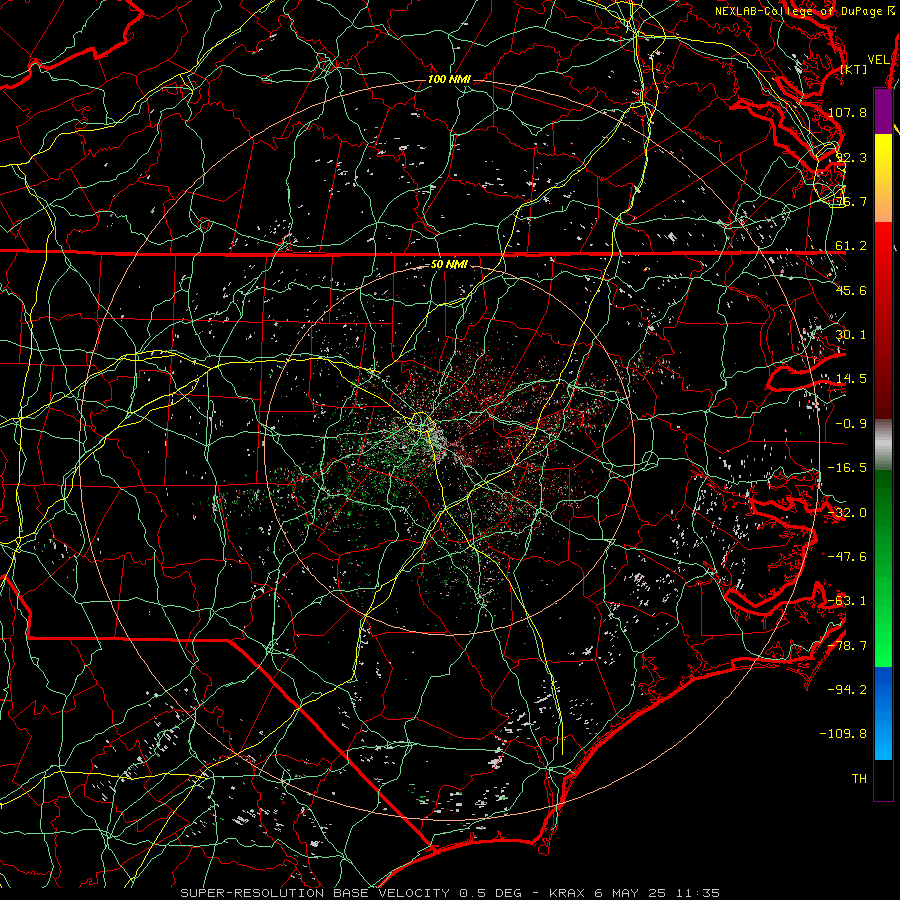Click the purple segment of color bar

tap(883, 111)
